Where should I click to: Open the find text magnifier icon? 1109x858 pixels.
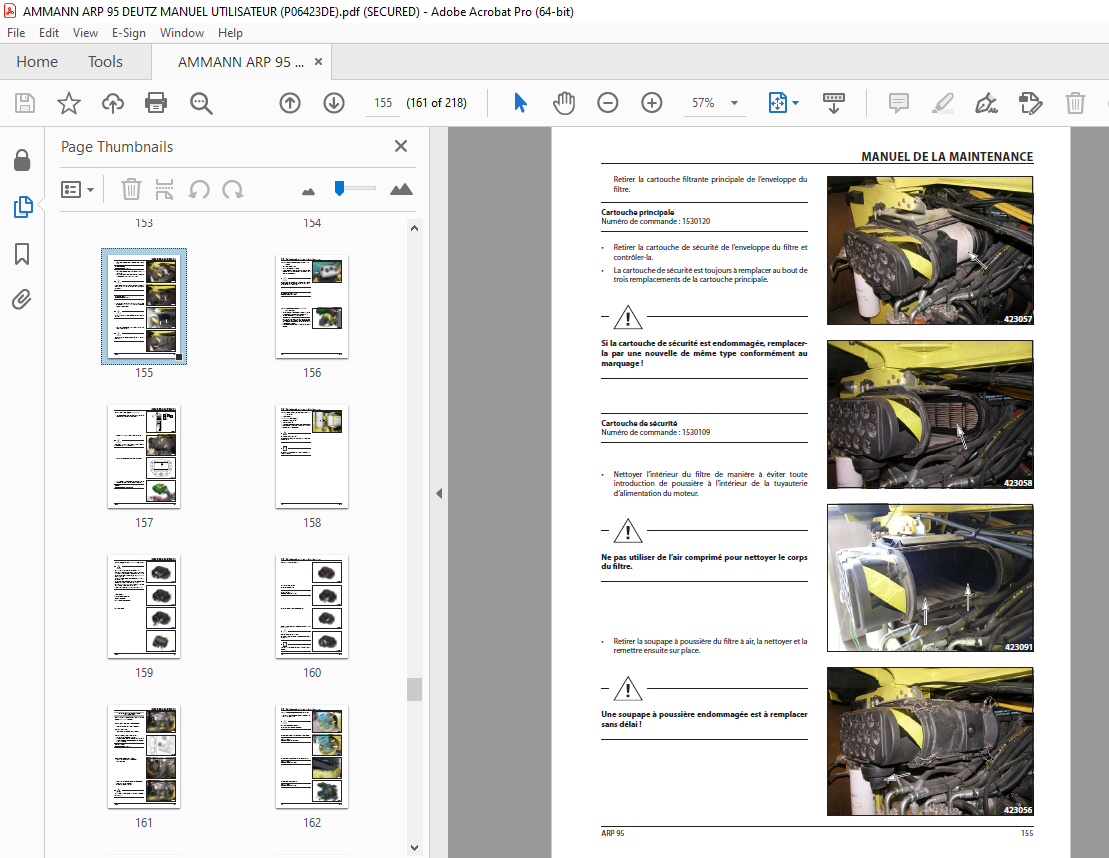pyautogui.click(x=201, y=103)
